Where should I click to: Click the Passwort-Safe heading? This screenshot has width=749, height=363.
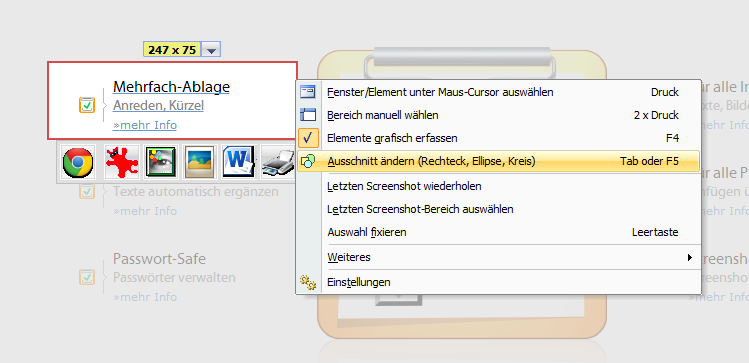[x=159, y=259]
